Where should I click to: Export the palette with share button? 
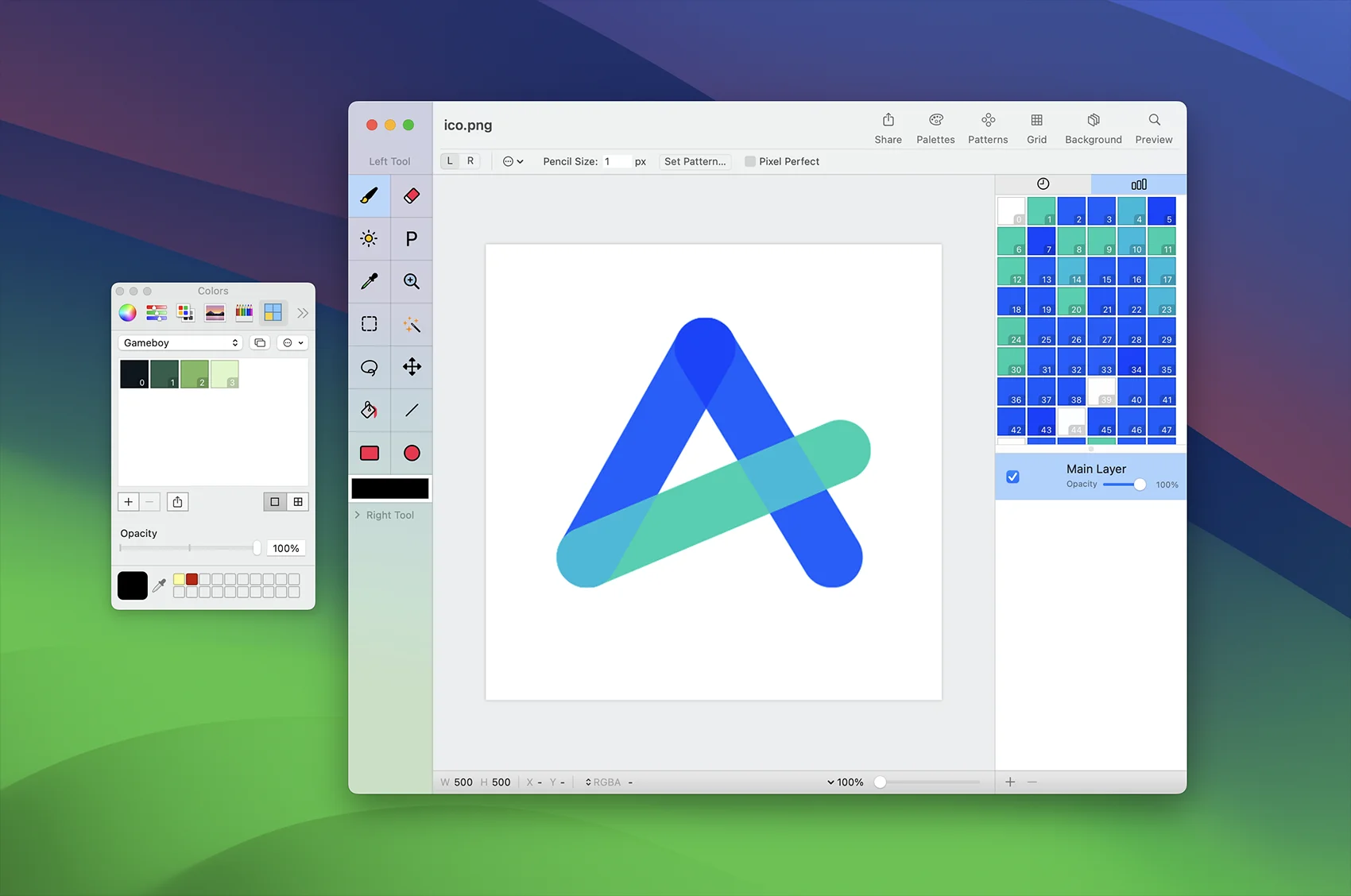[x=178, y=502]
